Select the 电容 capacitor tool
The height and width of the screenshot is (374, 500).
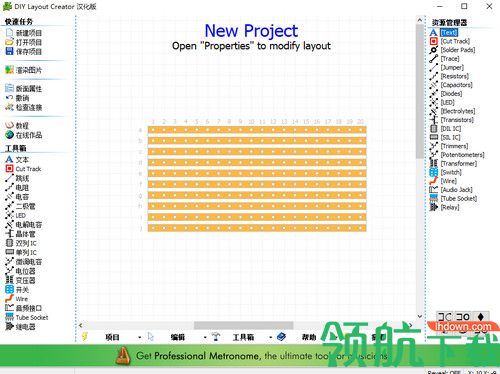17,197
